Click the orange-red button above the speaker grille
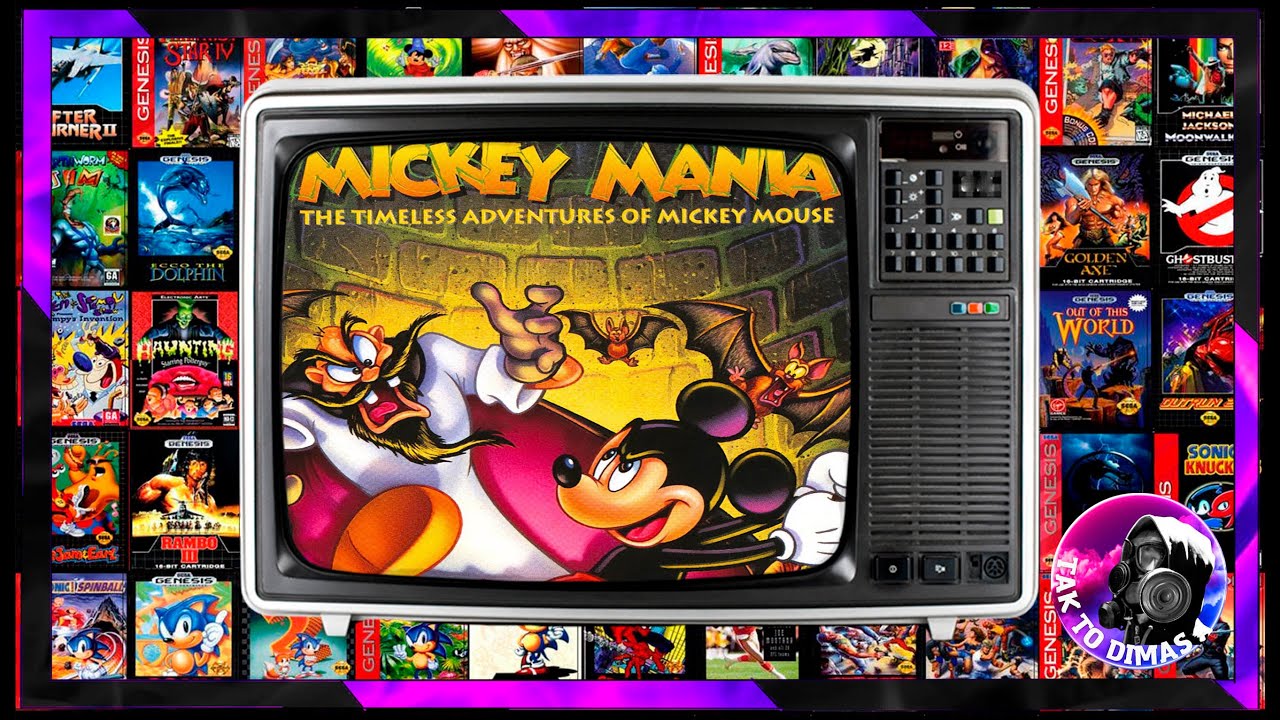 tap(973, 308)
